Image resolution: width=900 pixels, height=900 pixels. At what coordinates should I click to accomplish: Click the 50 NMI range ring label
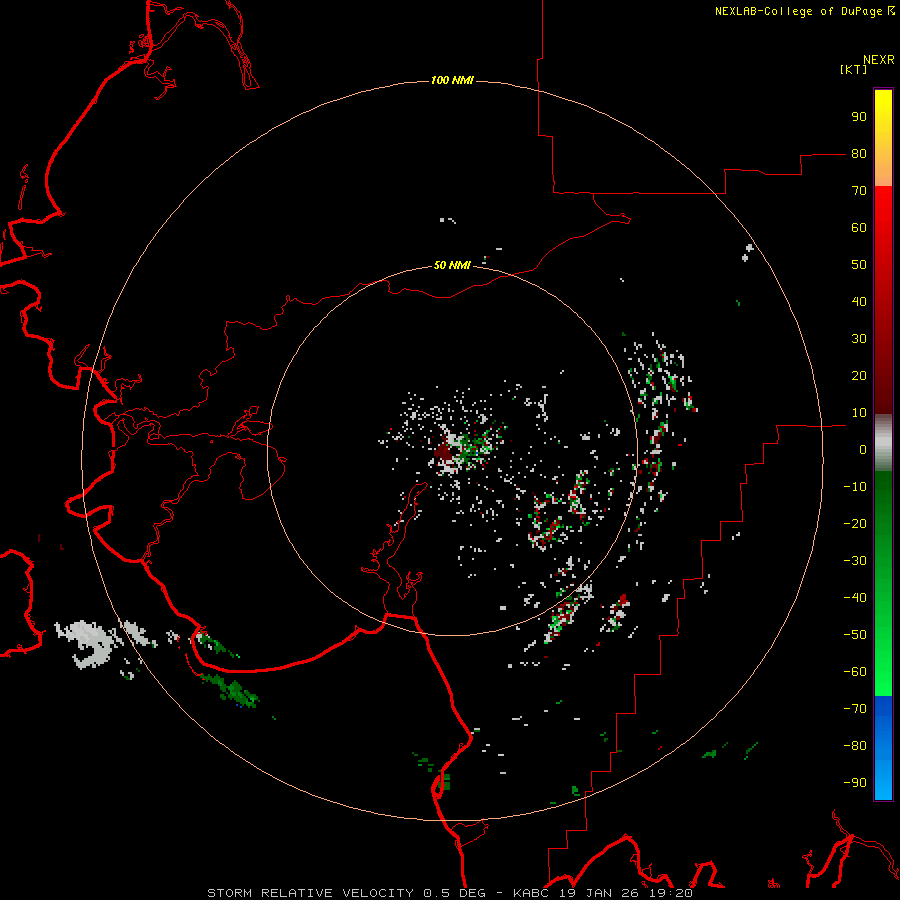pos(452,265)
